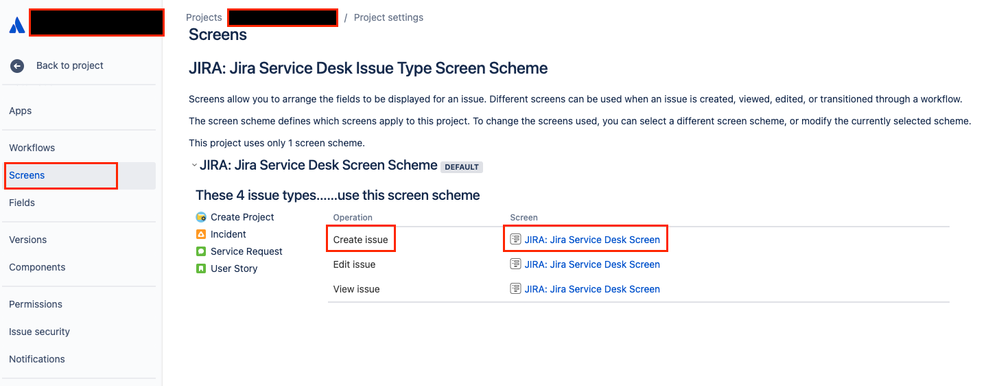Viewport: 999px width, 386px height.
Task: Click the Screen column header
Action: 524,218
